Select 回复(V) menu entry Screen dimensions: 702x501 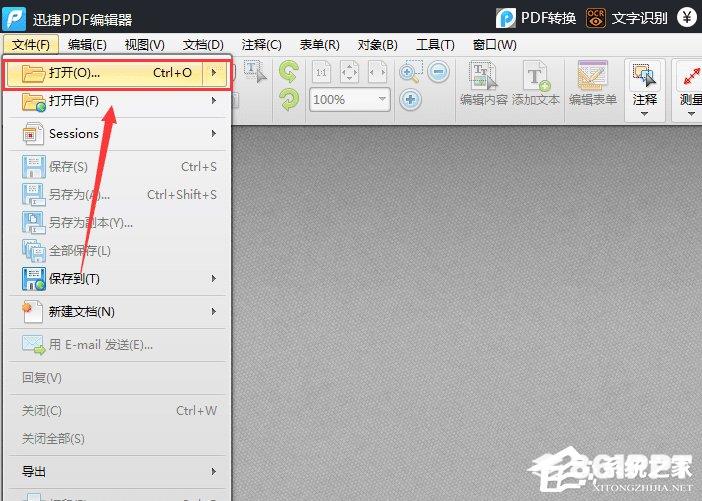coord(42,378)
